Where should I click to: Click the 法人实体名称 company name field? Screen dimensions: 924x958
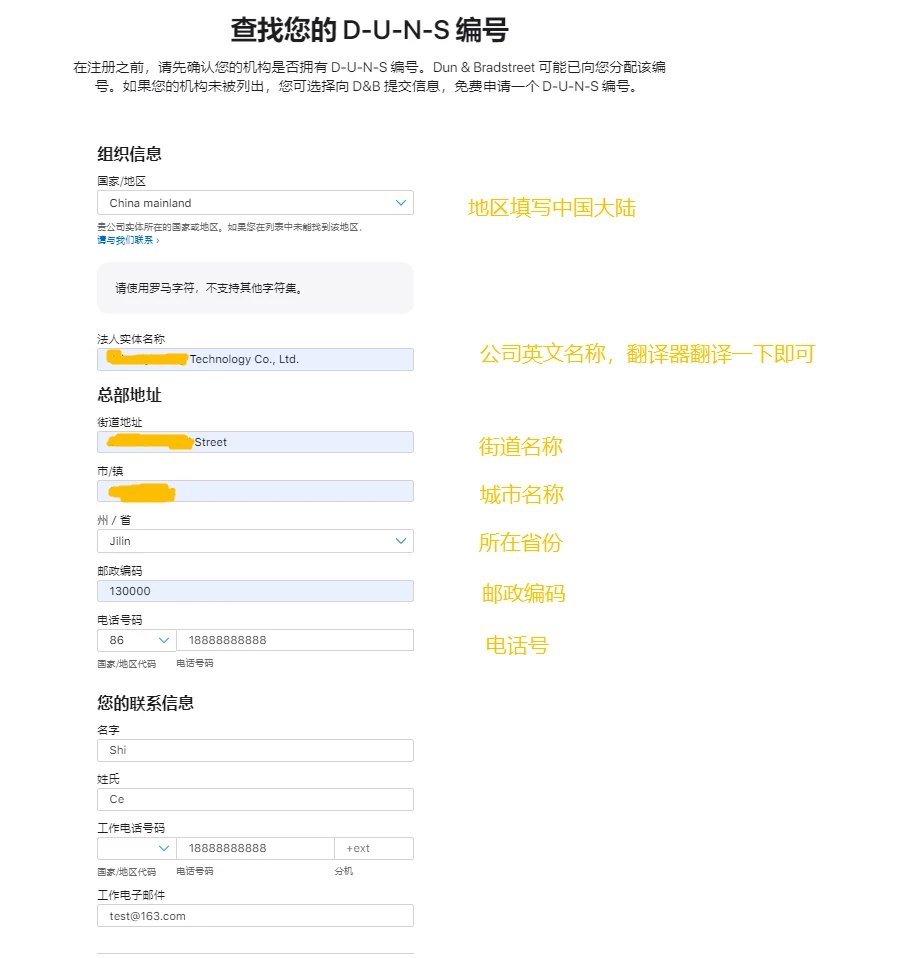pyautogui.click(x=255, y=359)
